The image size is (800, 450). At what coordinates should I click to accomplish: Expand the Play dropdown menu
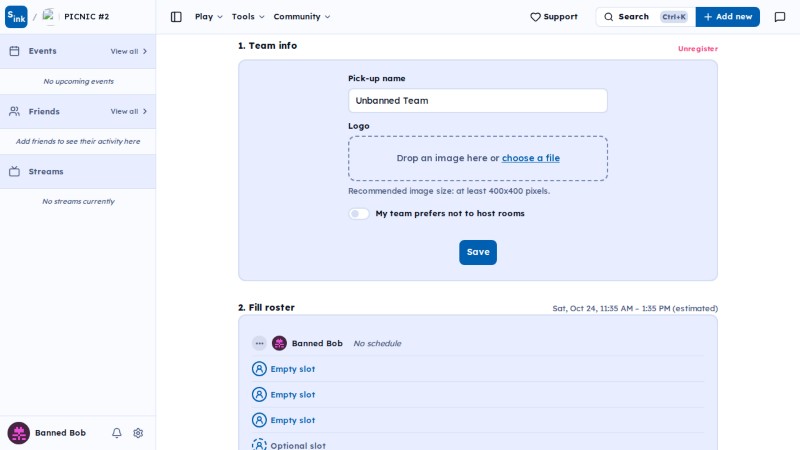point(209,17)
